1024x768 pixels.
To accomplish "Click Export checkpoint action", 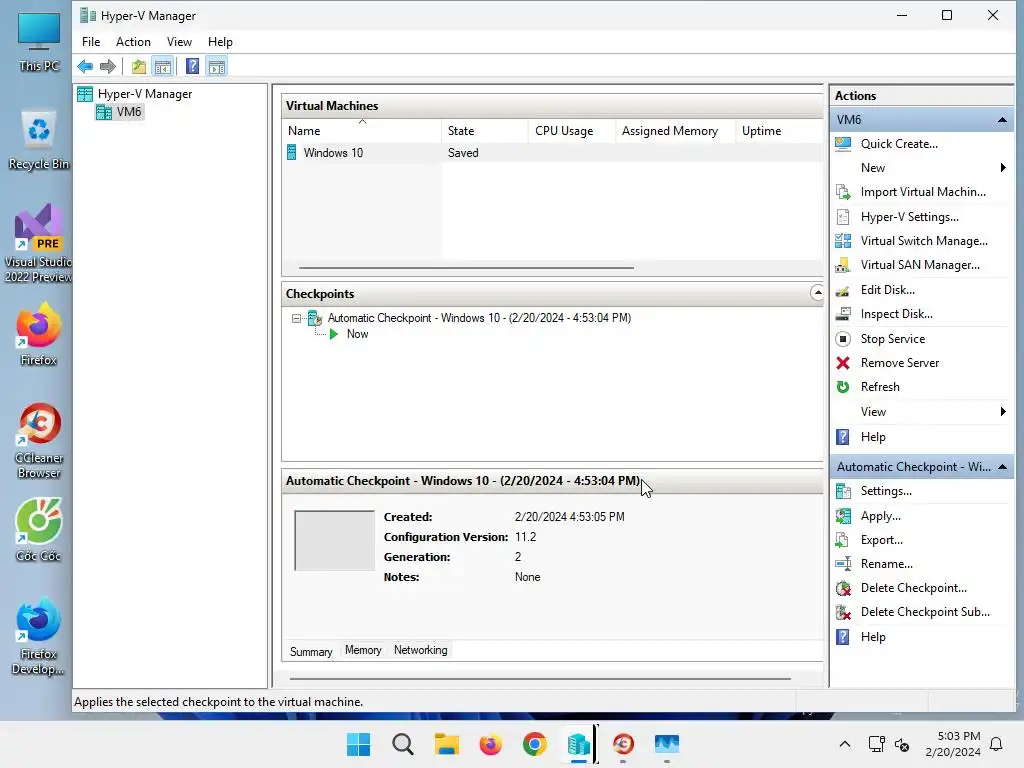I will coord(882,540).
